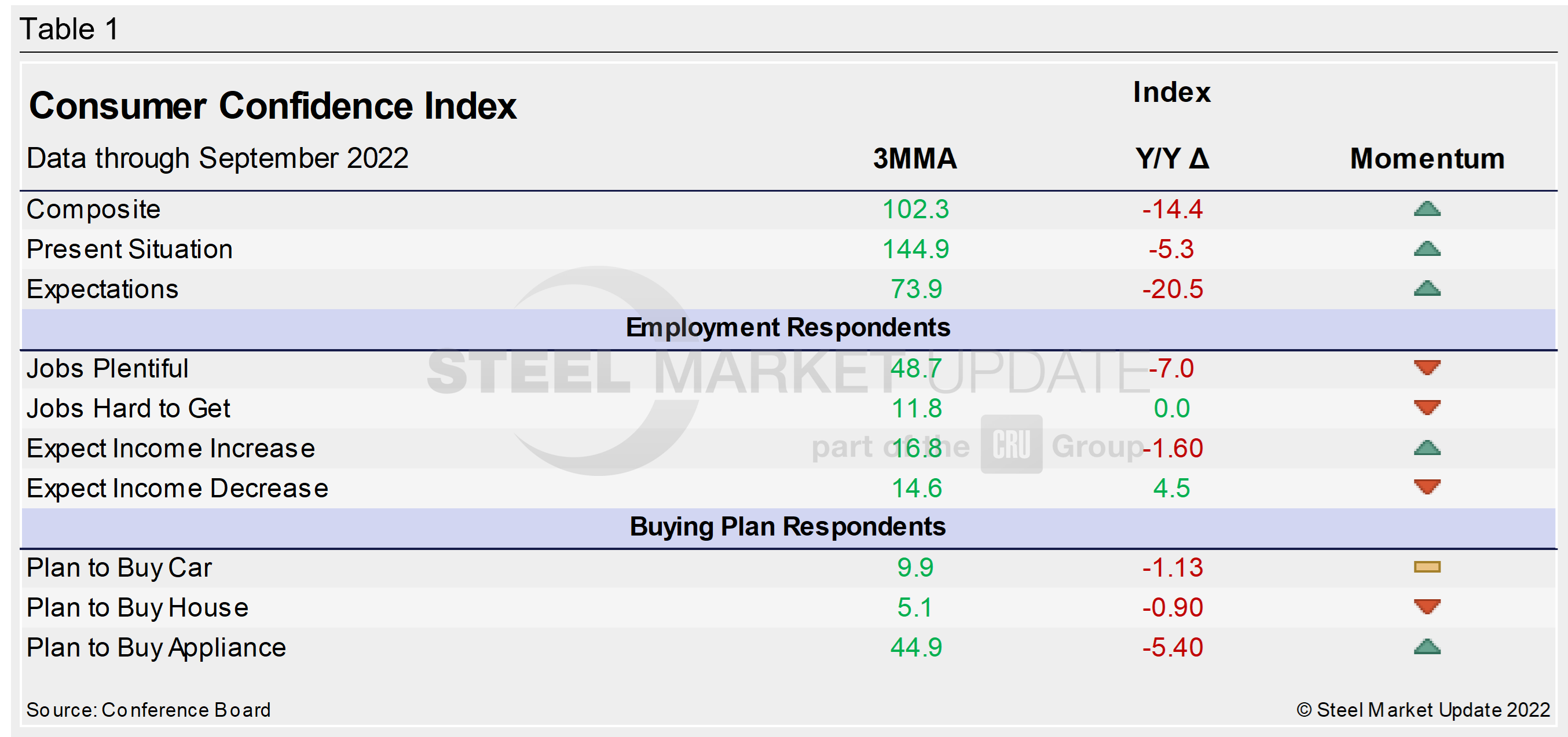Viewport: 1568px width, 737px height.
Task: Click the Momentum column header
Action: coord(1427,159)
